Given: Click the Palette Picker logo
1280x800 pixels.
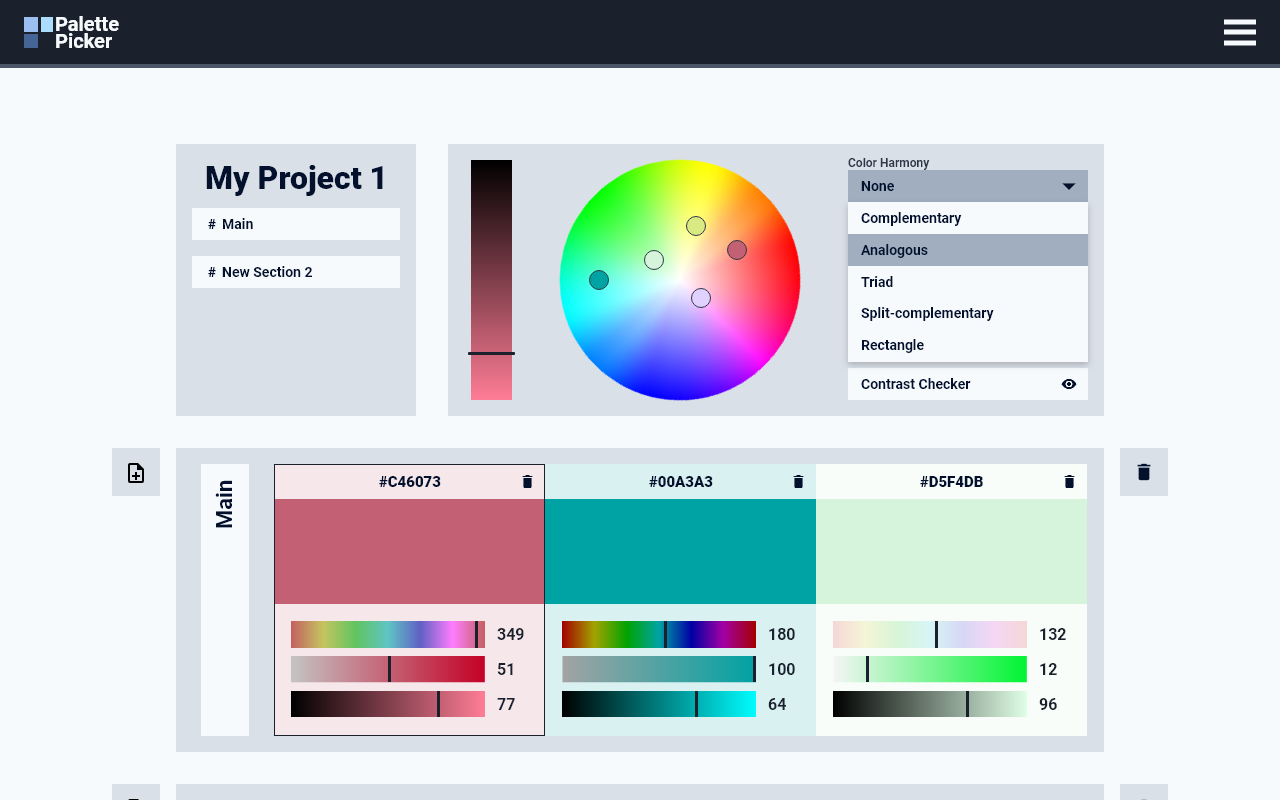Looking at the screenshot, I should [x=70, y=31].
